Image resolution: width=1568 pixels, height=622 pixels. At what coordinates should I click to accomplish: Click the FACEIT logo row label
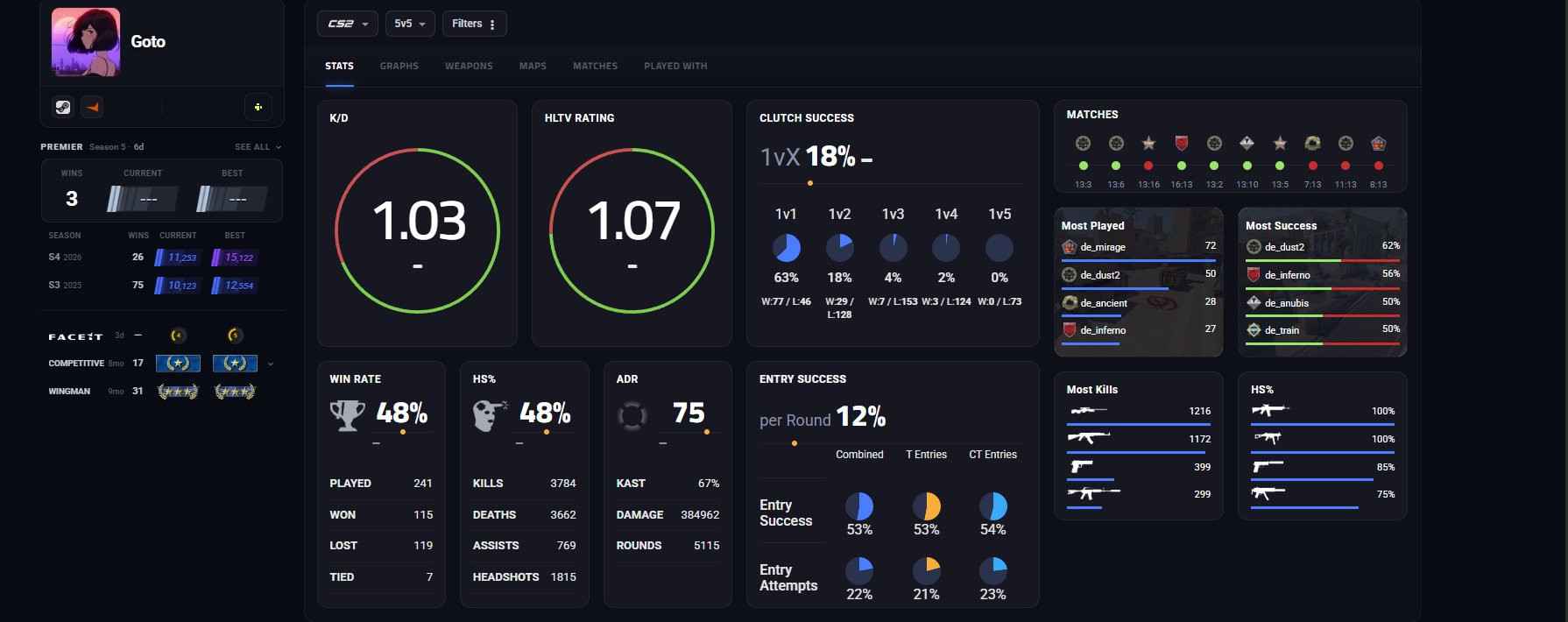coord(75,336)
